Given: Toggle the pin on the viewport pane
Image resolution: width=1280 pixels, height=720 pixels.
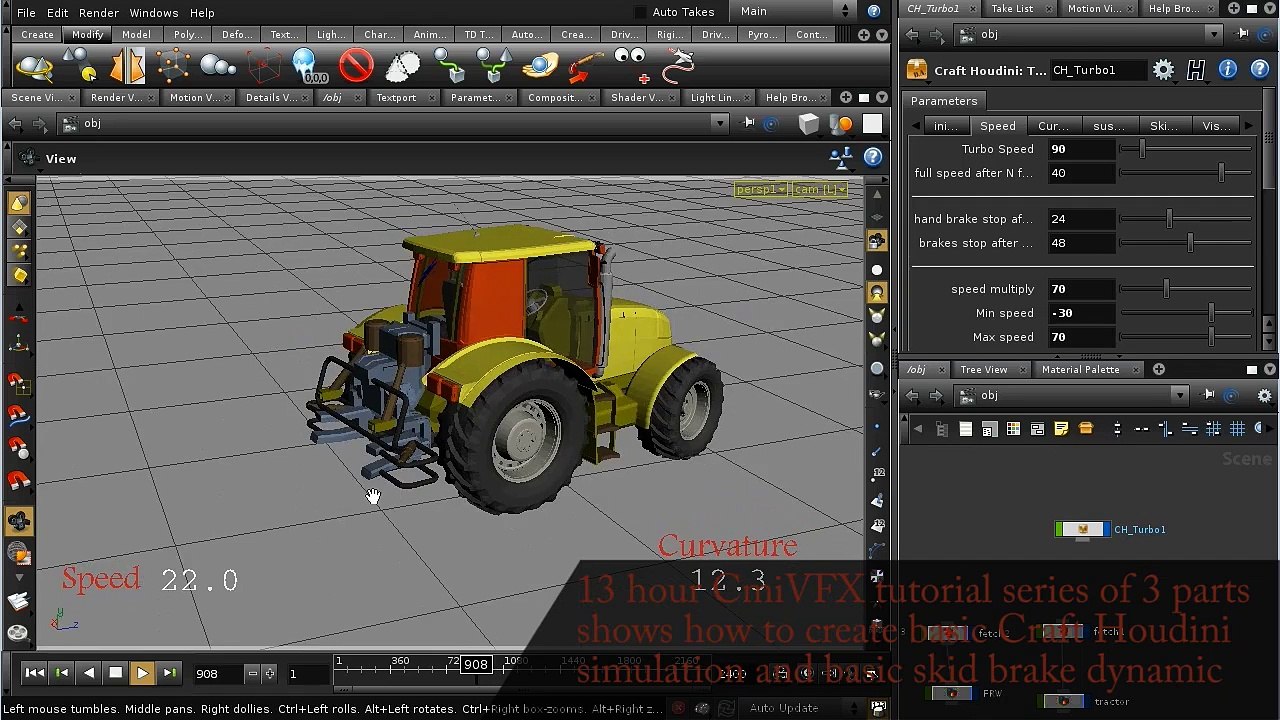Looking at the screenshot, I should pyautogui.click(x=749, y=123).
